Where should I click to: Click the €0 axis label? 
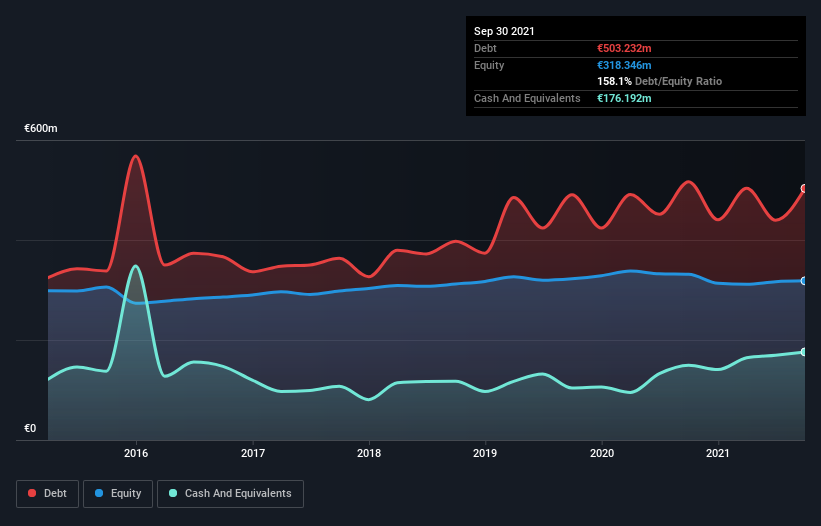click(x=30, y=428)
